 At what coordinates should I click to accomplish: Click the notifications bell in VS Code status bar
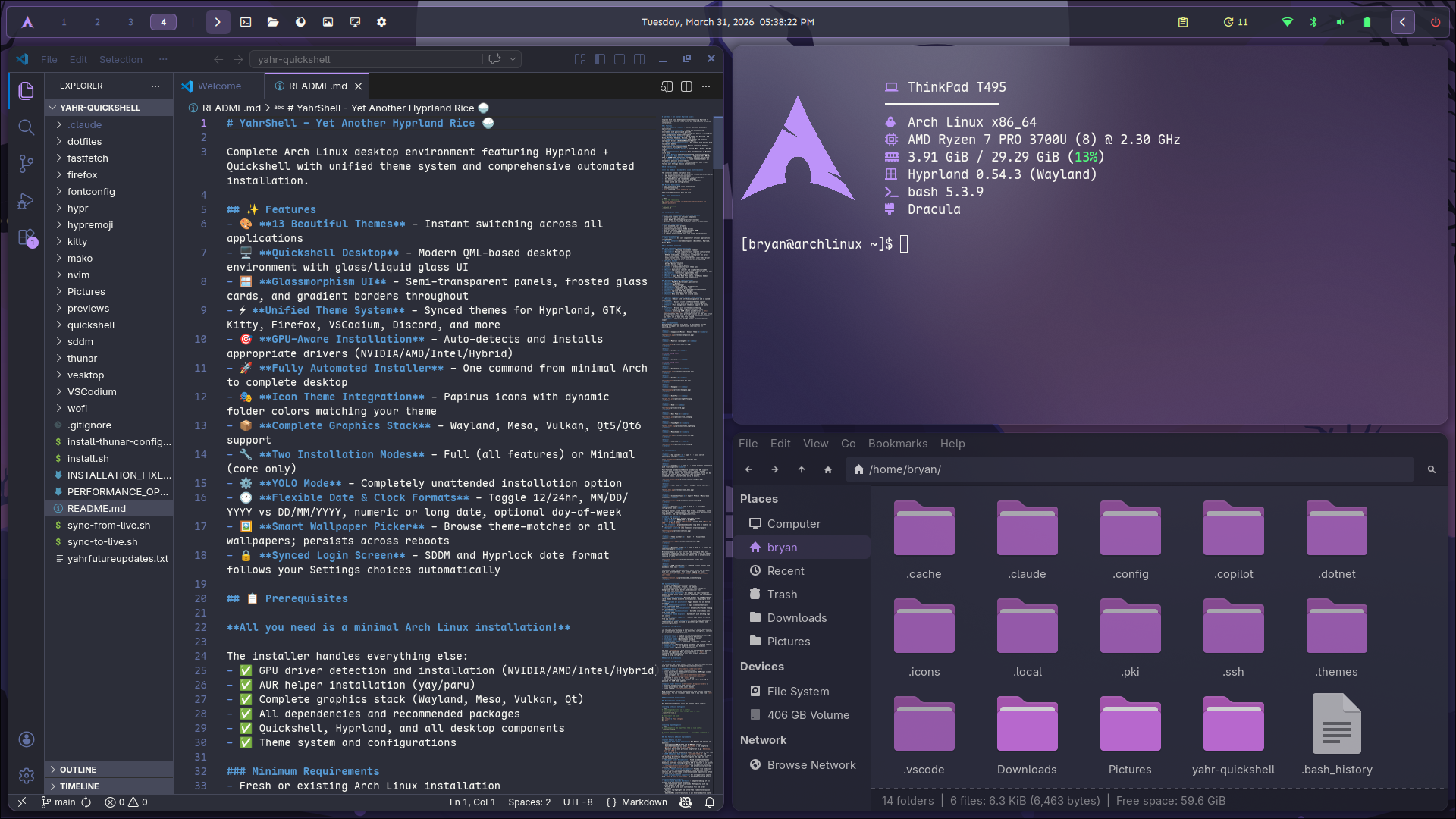coord(710,802)
